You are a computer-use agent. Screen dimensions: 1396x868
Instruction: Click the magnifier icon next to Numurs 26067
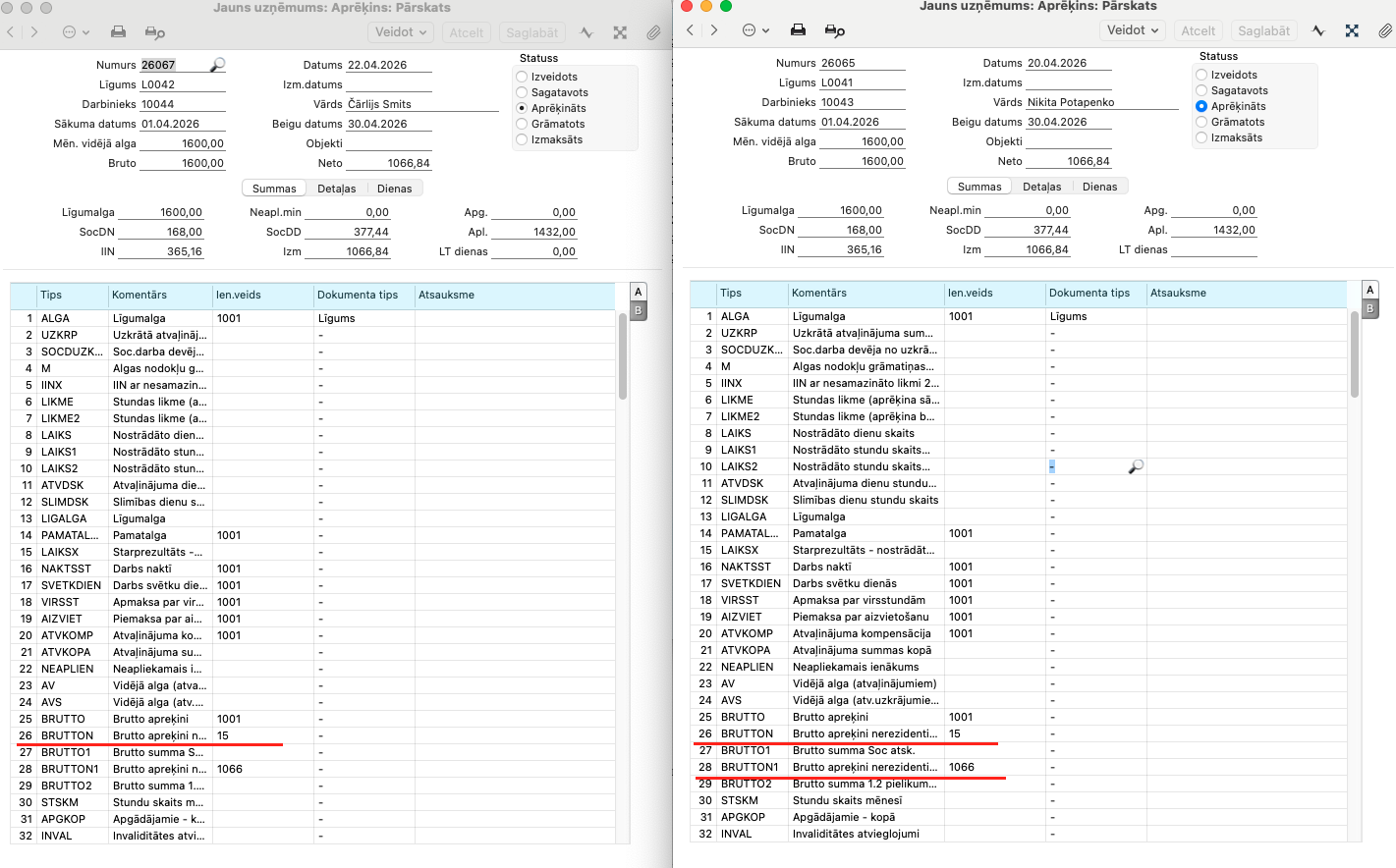coord(218,65)
